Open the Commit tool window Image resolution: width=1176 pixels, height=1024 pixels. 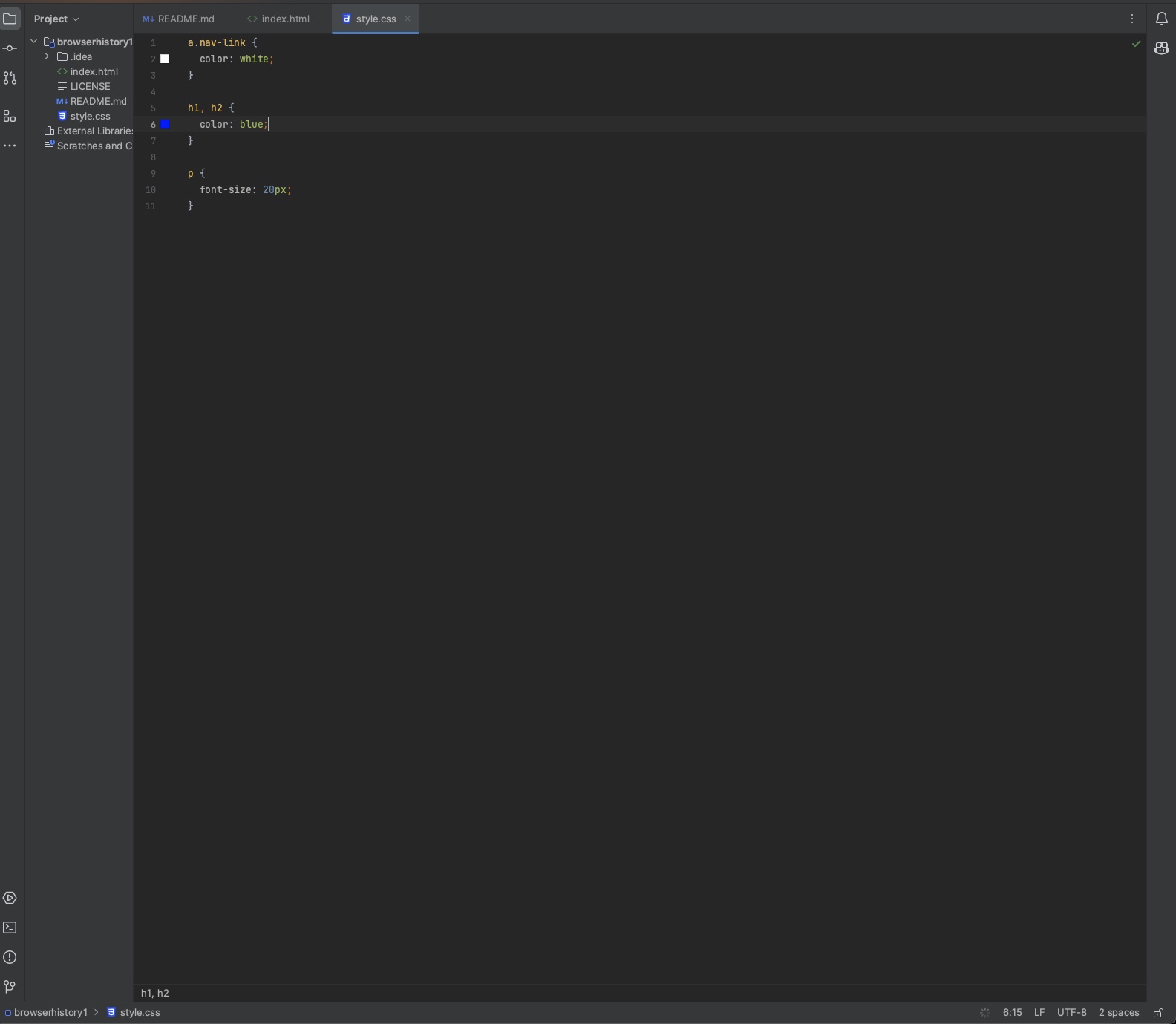(10, 49)
